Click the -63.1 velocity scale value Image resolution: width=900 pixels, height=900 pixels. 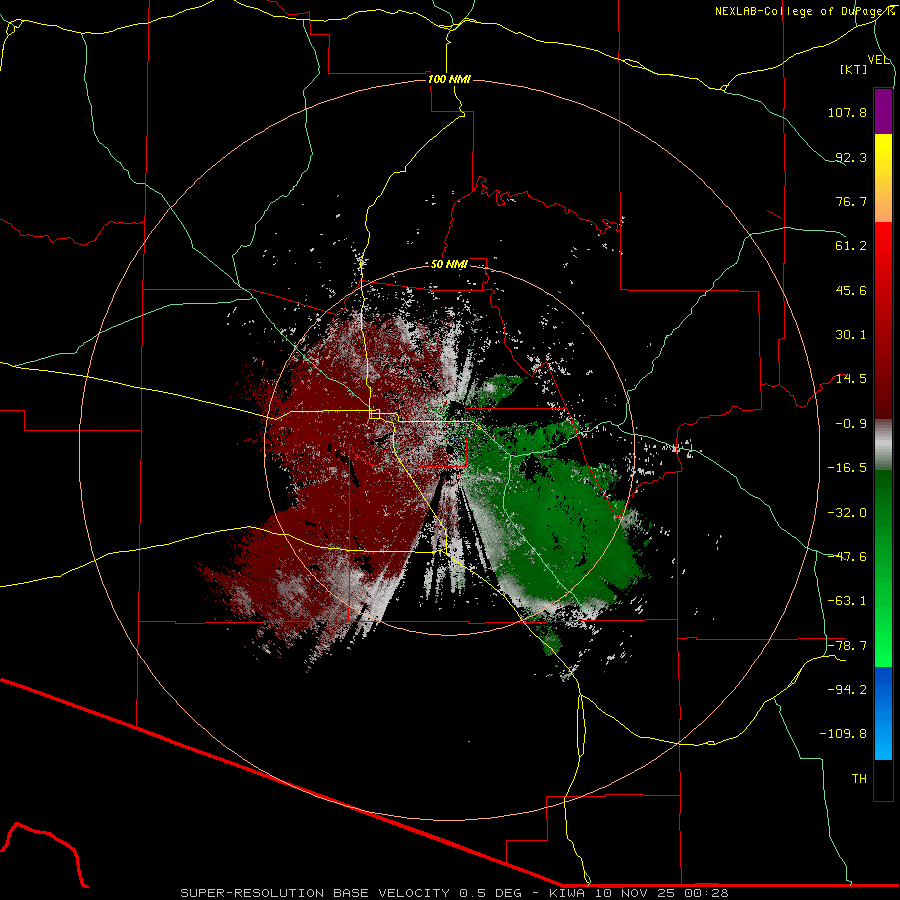(847, 601)
